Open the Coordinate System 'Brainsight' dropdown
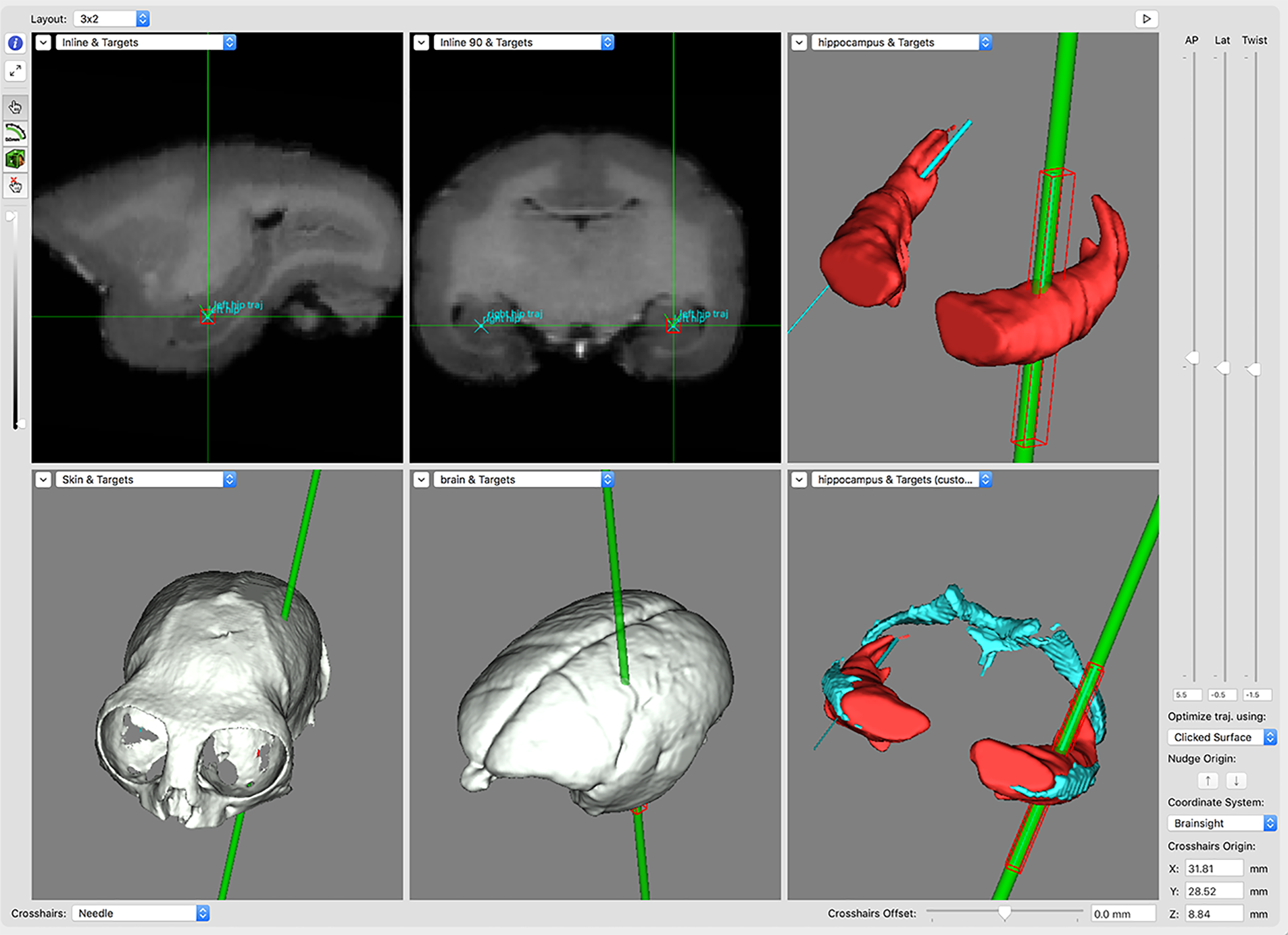This screenshot has height=935, width=1288. coord(1222,823)
